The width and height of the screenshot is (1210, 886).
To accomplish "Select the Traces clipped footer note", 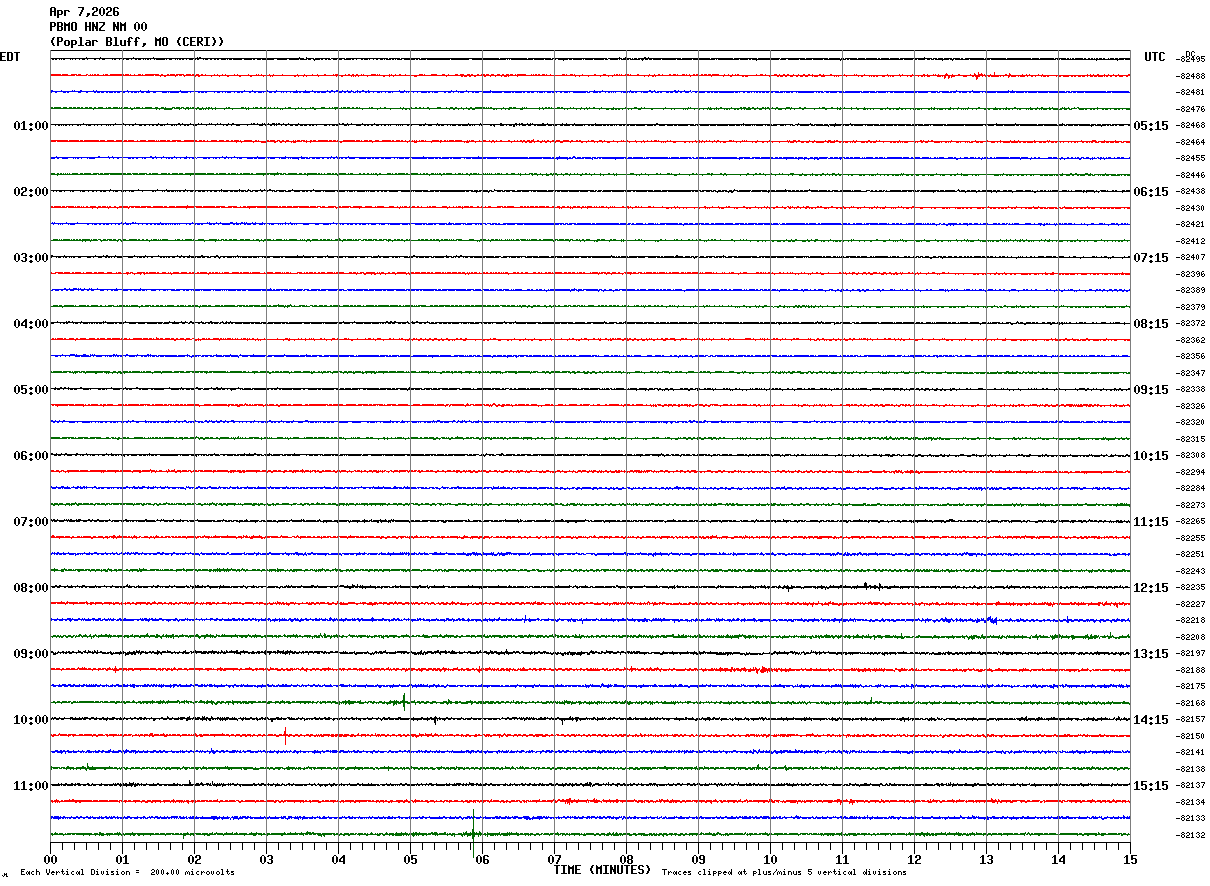I will pos(784,872).
